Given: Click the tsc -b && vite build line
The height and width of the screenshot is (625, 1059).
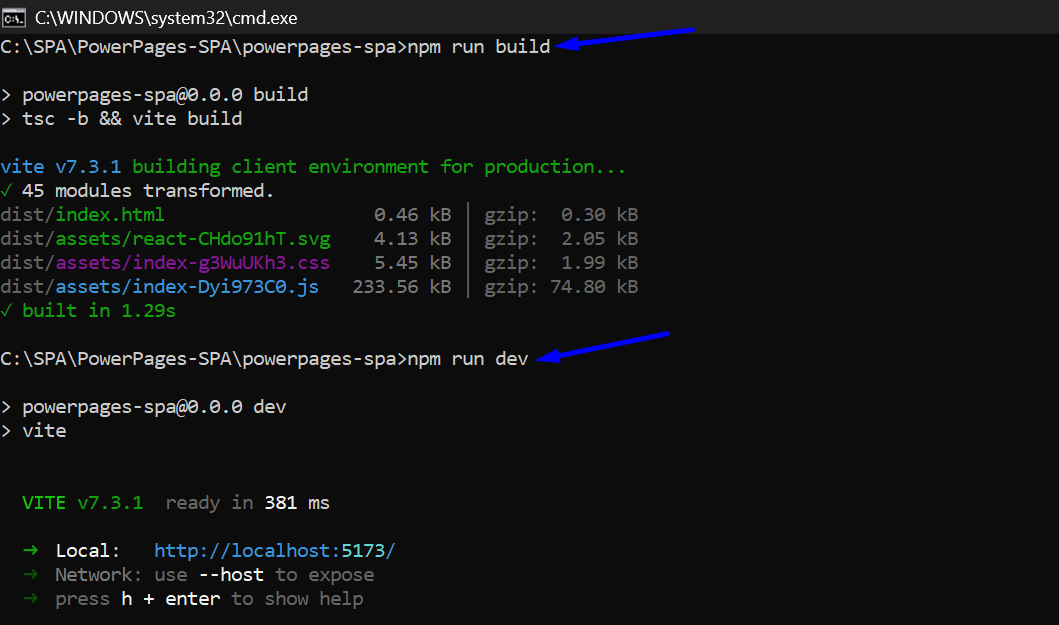Looking at the screenshot, I should click(x=132, y=119).
